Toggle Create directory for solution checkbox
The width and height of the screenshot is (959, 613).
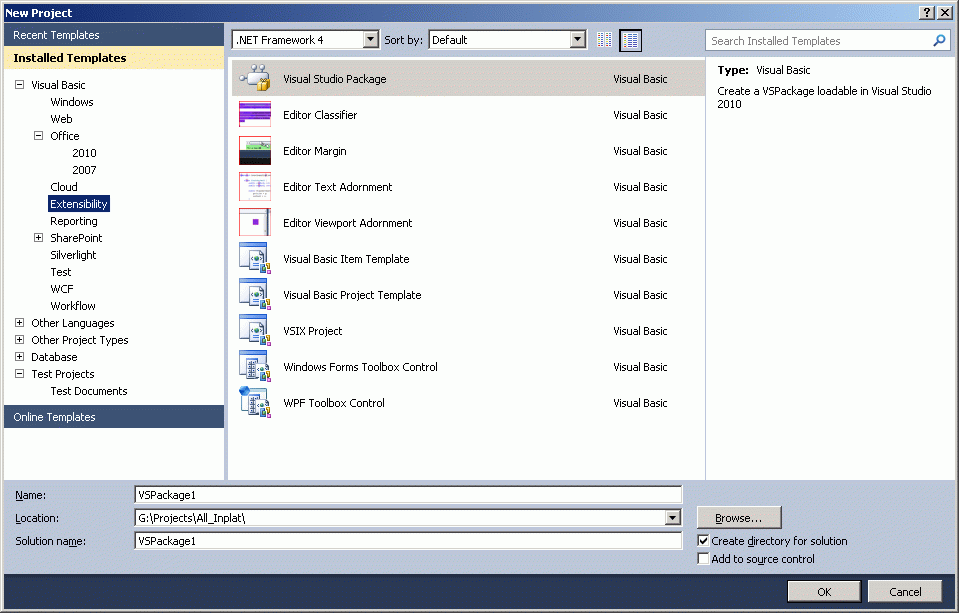pyautogui.click(x=703, y=541)
